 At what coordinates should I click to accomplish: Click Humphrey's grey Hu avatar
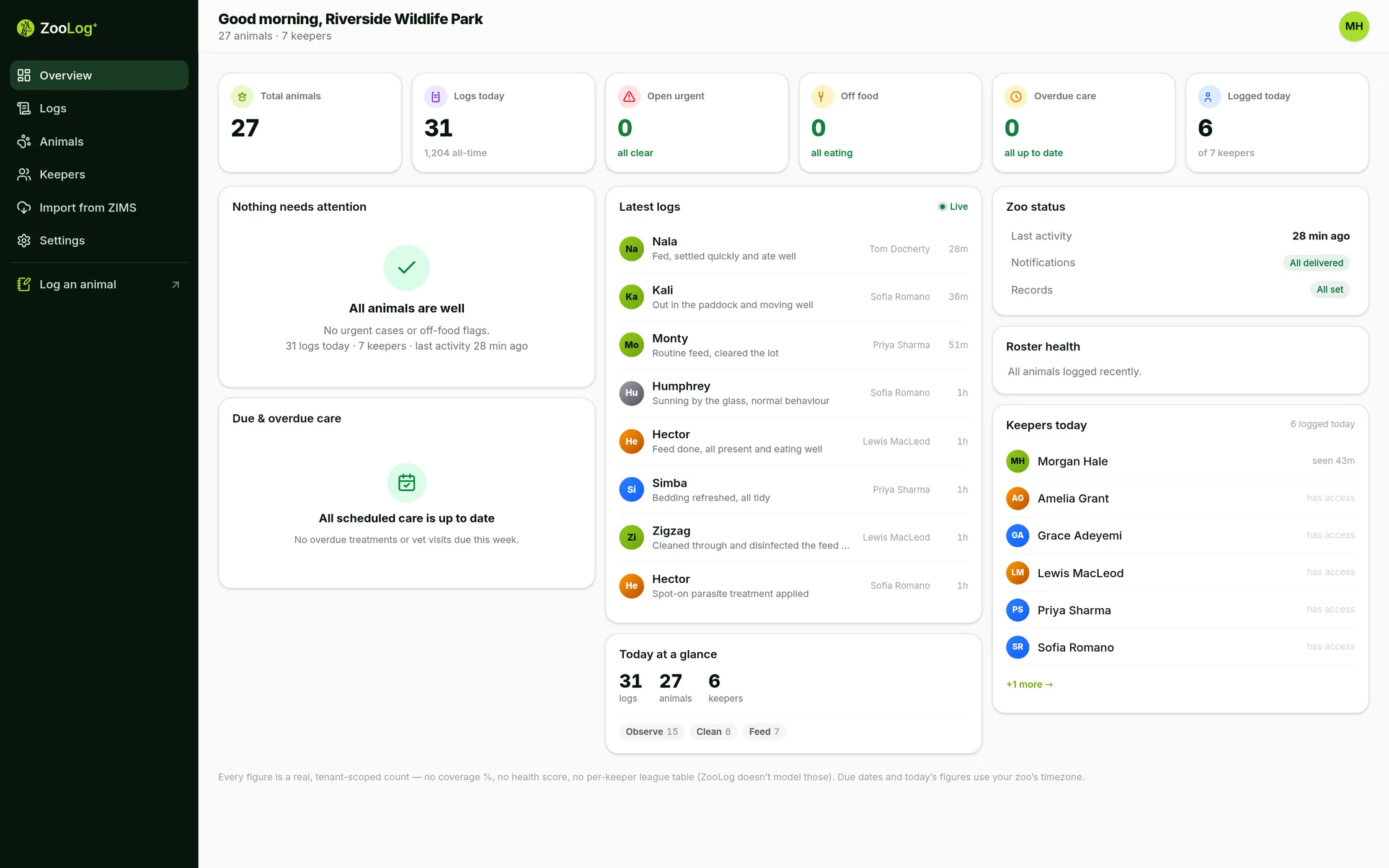click(x=631, y=393)
